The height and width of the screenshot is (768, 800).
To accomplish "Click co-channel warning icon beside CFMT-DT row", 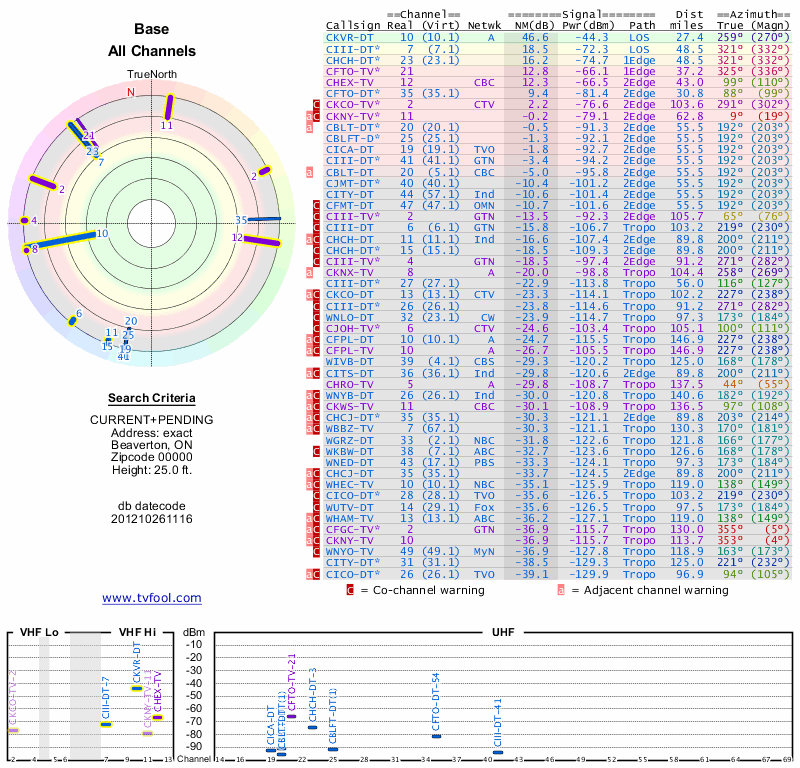I will [x=318, y=205].
